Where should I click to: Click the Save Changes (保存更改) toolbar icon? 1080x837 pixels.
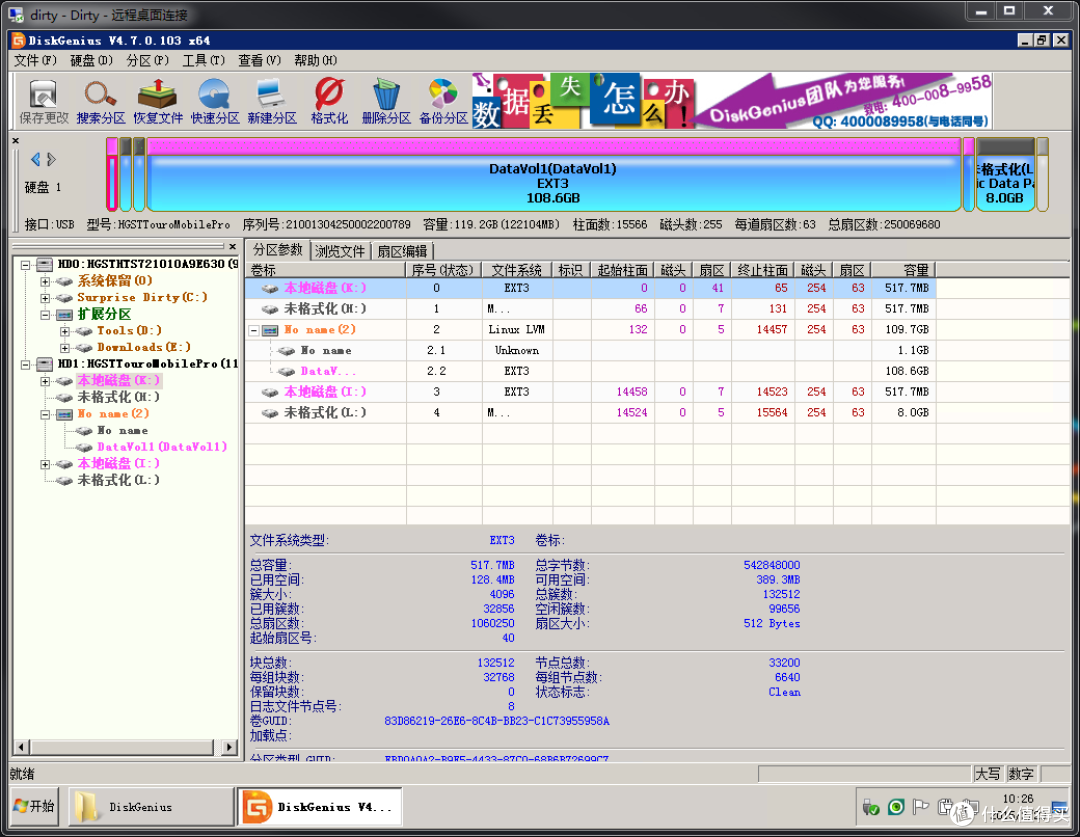click(43, 101)
